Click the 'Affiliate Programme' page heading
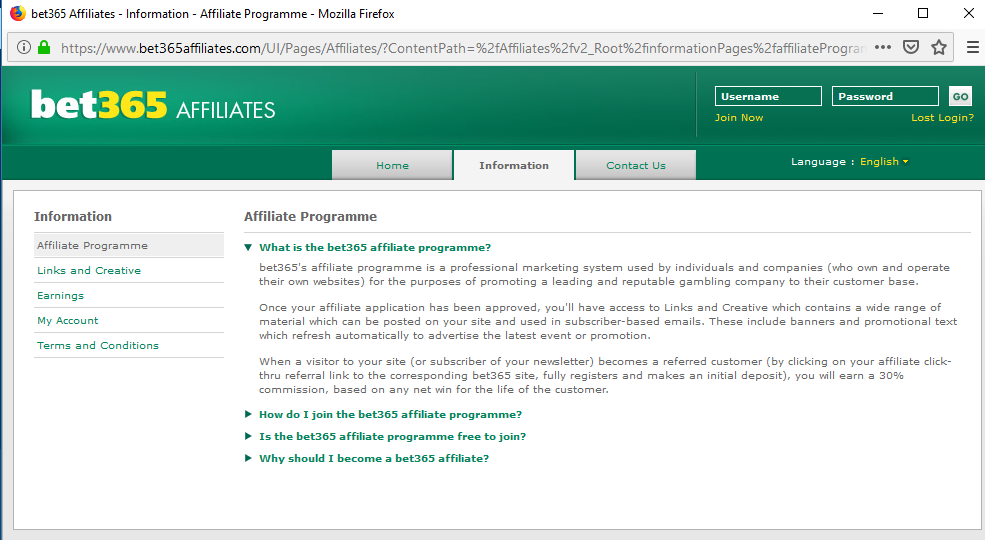Screen dimensions: 985x540 coord(310,217)
